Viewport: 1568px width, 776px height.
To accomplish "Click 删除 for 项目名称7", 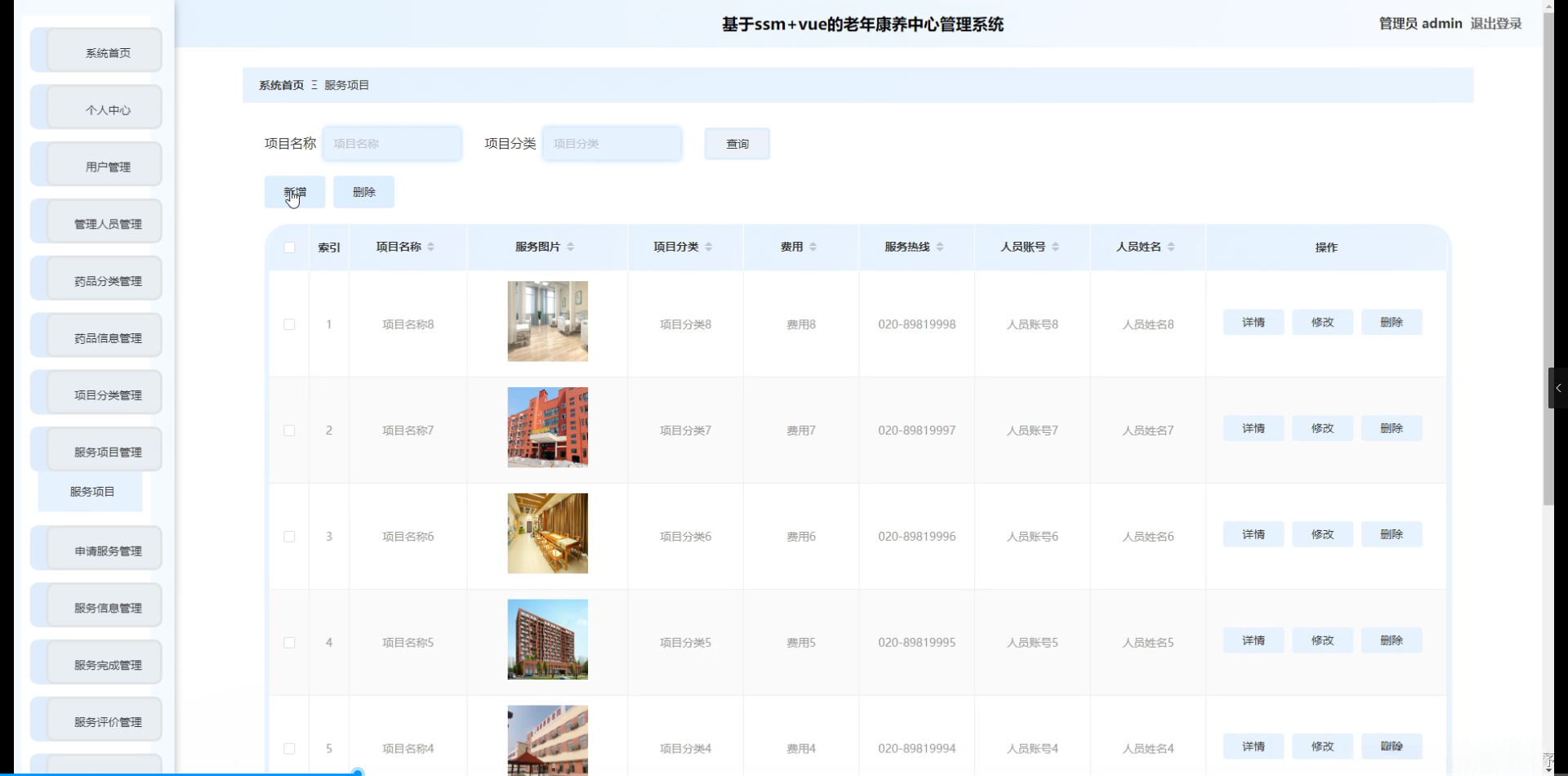I will coord(1392,429).
